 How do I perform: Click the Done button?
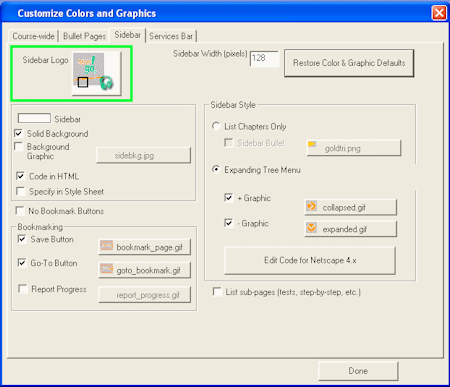tap(358, 371)
